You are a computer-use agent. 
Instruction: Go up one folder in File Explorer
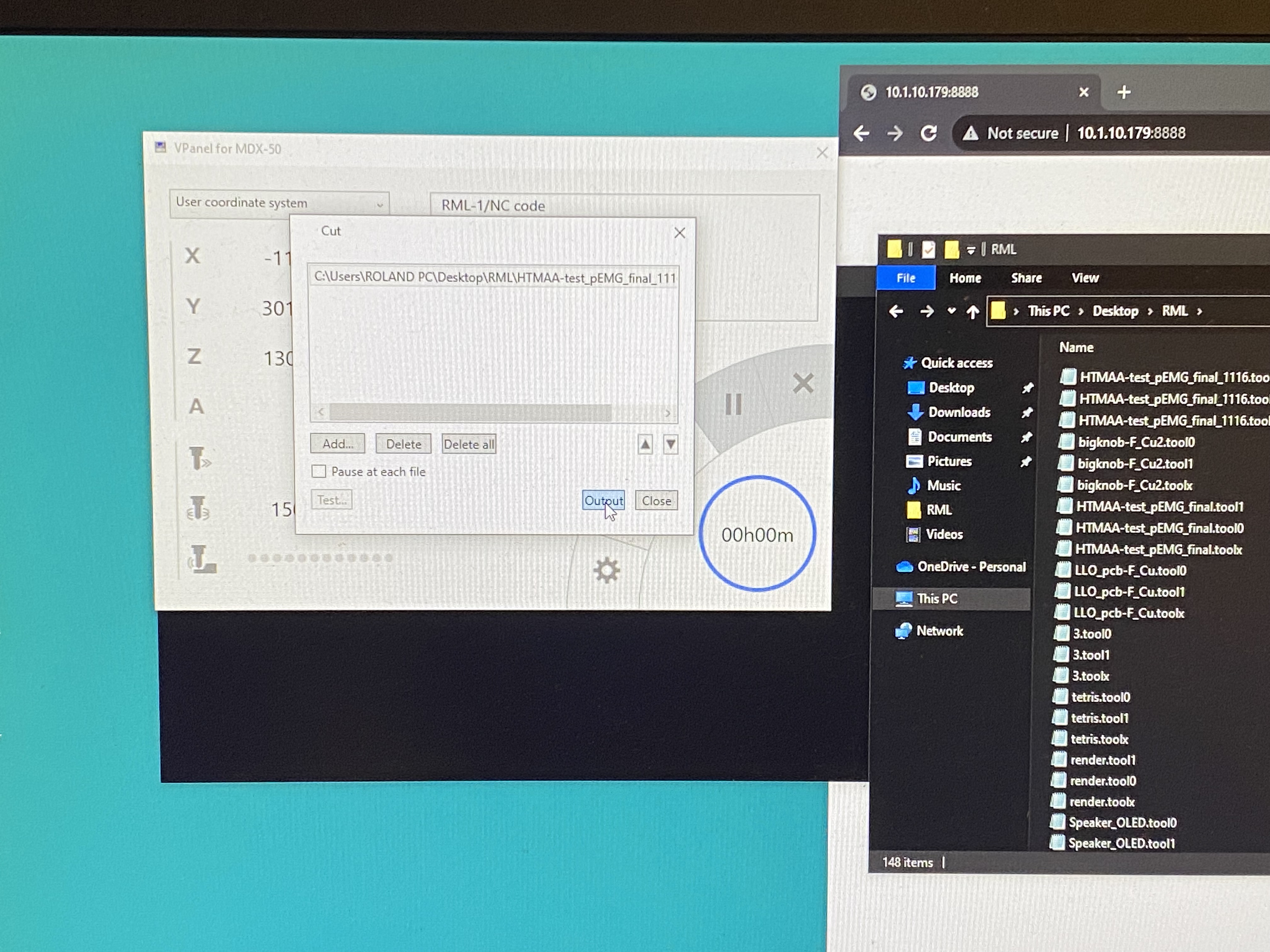coord(972,312)
